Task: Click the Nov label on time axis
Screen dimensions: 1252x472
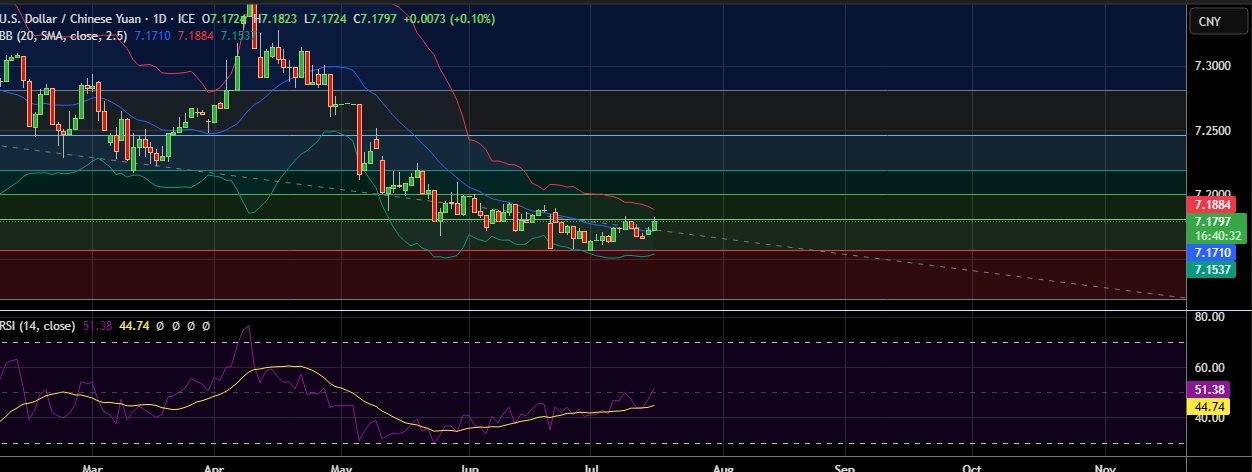Action: click(1105, 467)
